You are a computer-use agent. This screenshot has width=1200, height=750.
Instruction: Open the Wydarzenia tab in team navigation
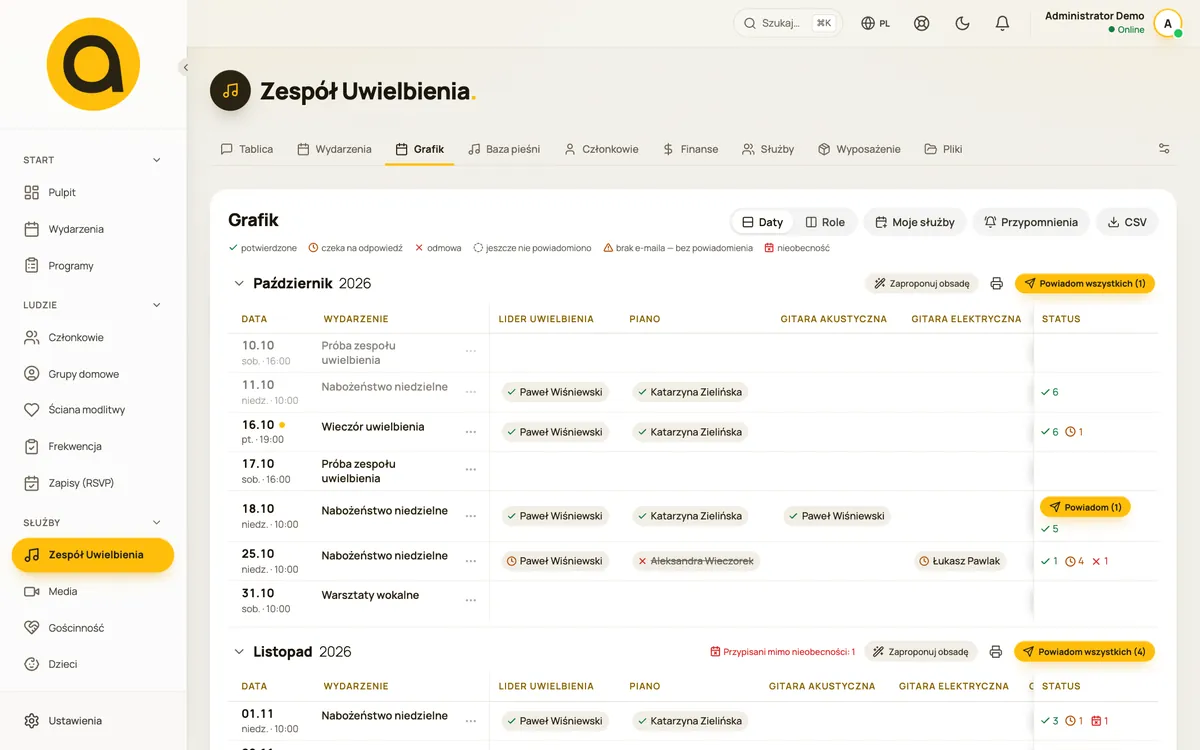334,149
